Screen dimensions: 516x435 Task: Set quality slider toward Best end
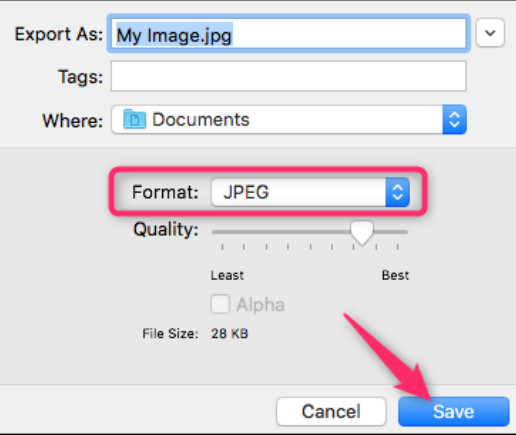click(x=397, y=232)
